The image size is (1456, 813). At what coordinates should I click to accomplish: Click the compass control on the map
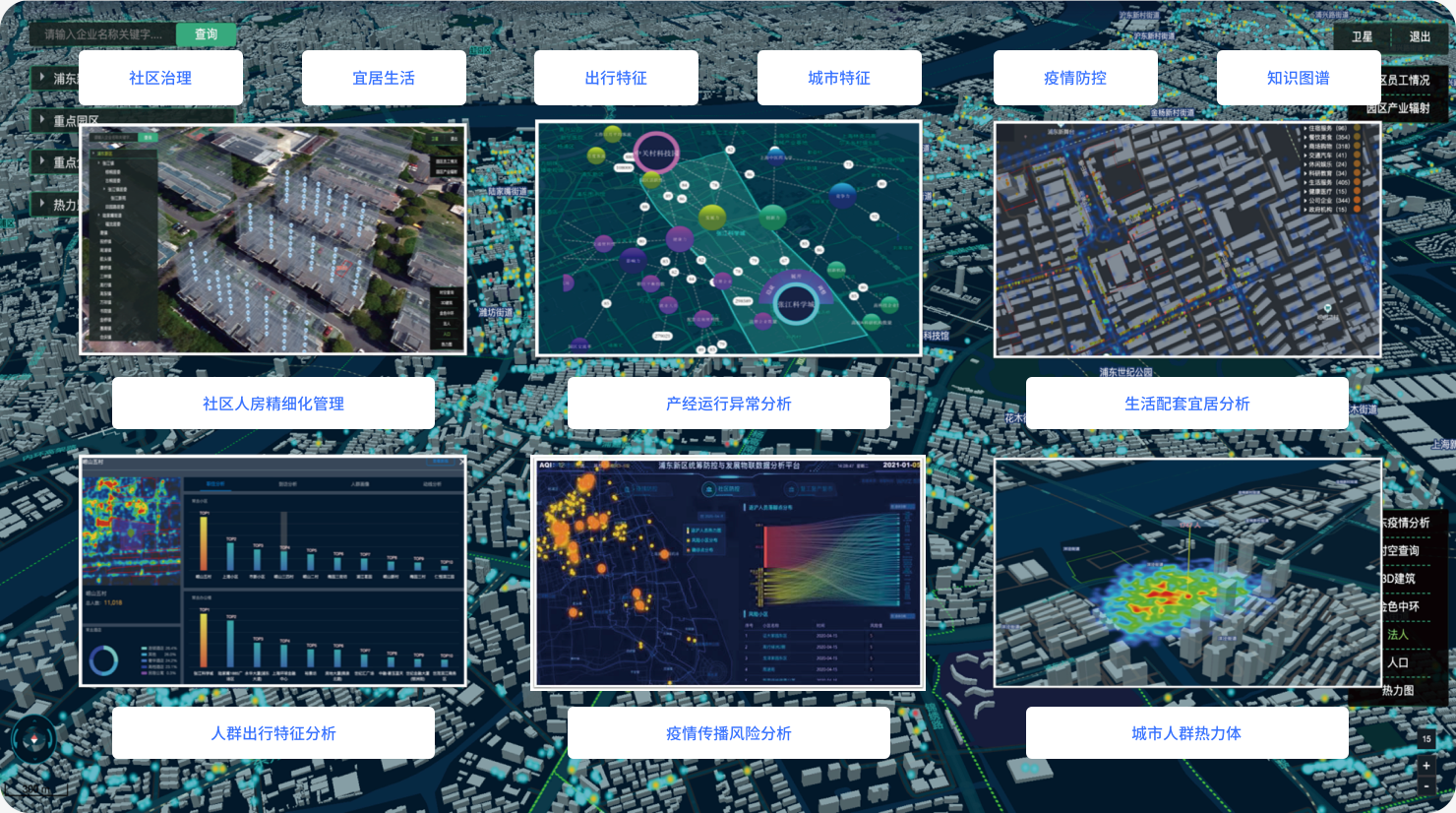click(x=33, y=739)
